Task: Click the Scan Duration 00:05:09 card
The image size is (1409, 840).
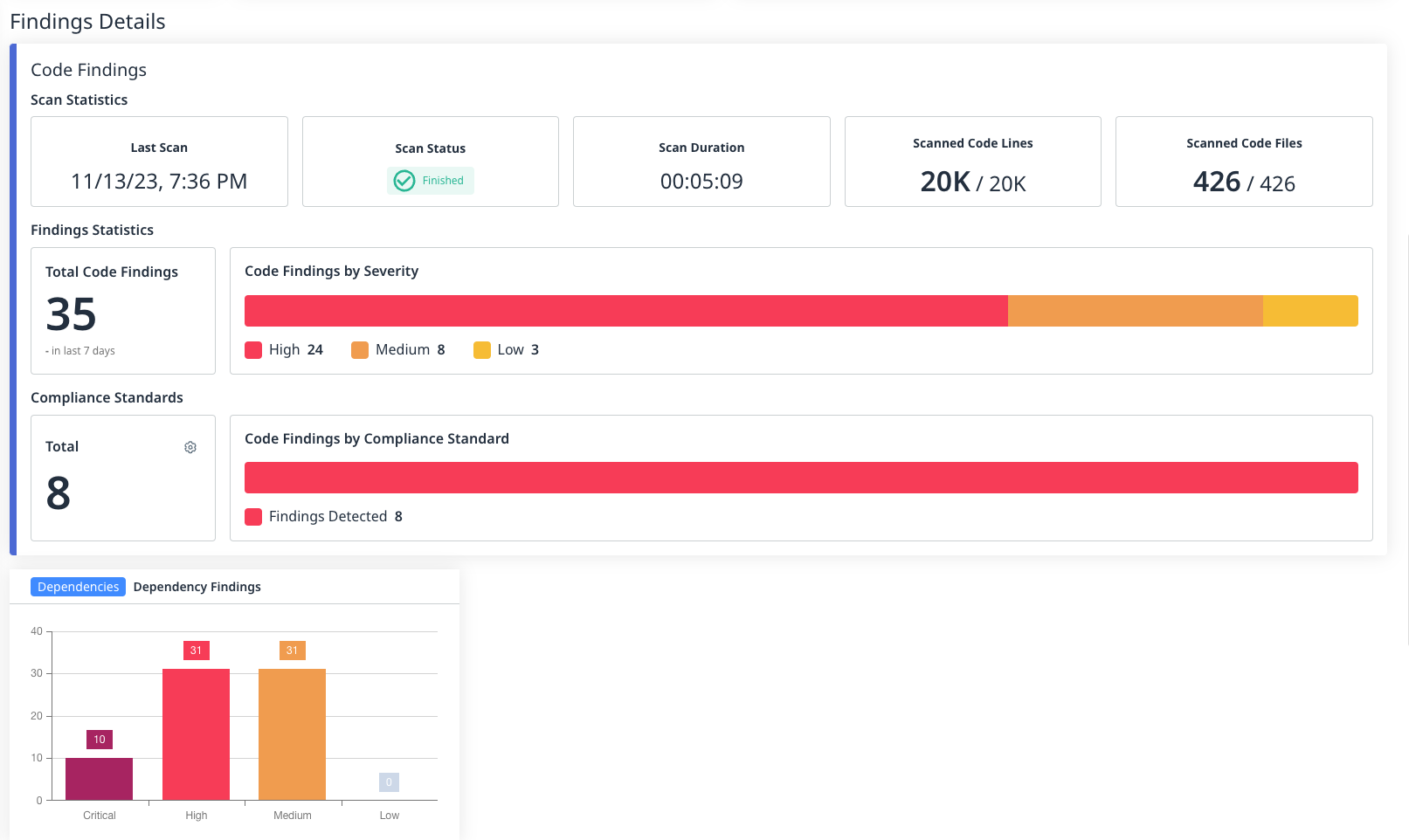Action: coord(701,162)
